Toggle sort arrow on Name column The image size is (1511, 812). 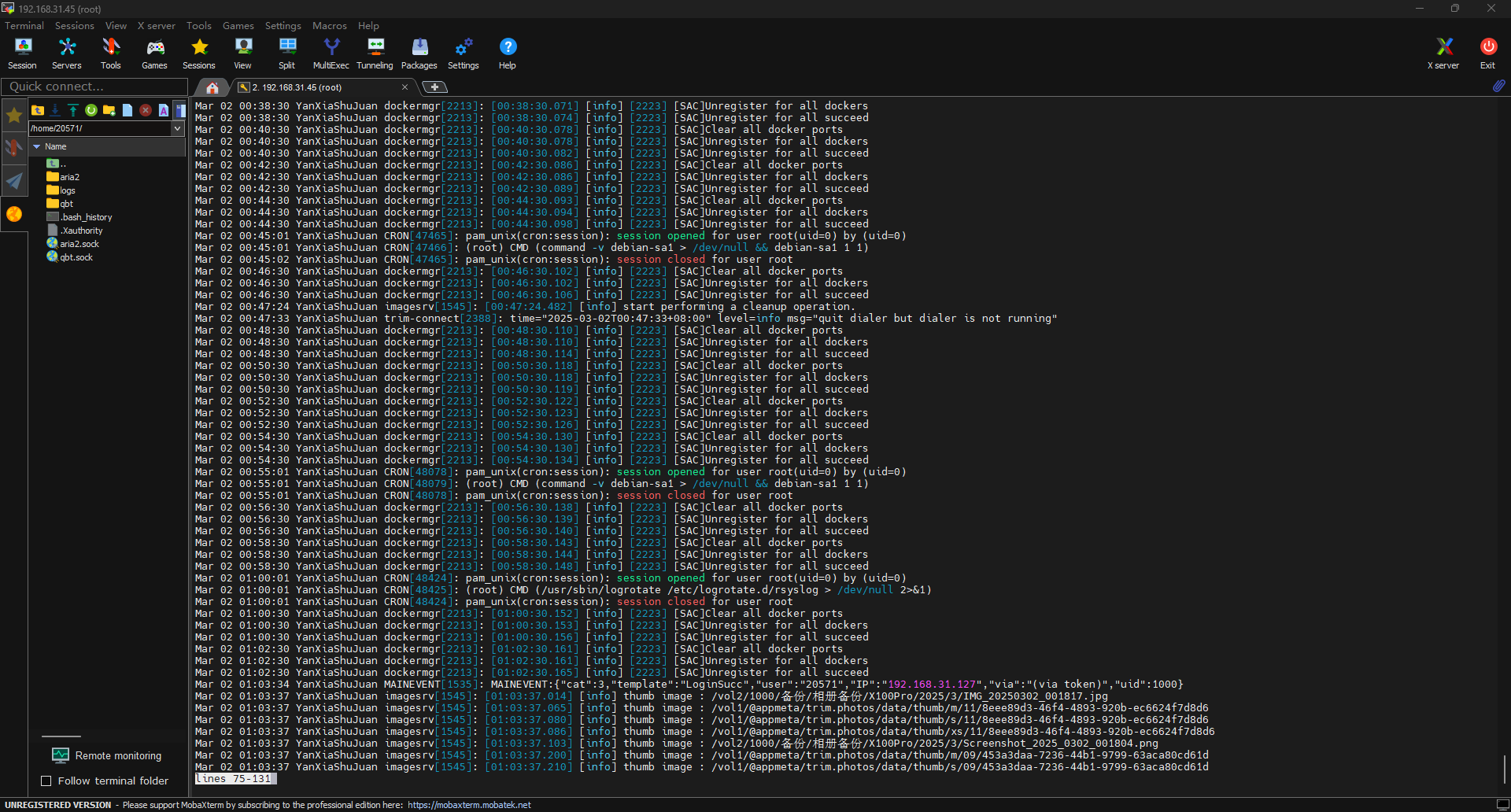click(x=36, y=146)
